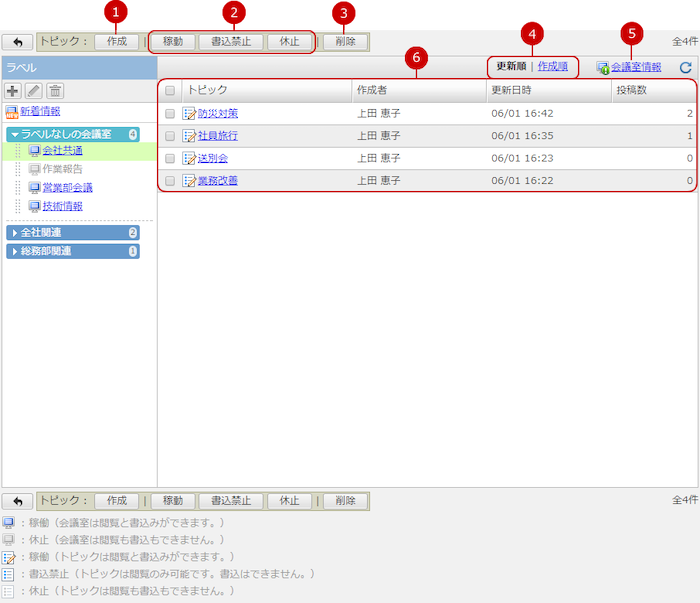This screenshot has height=603, width=700.
Task: Expand the 全社関連 label group
Action: point(14,233)
